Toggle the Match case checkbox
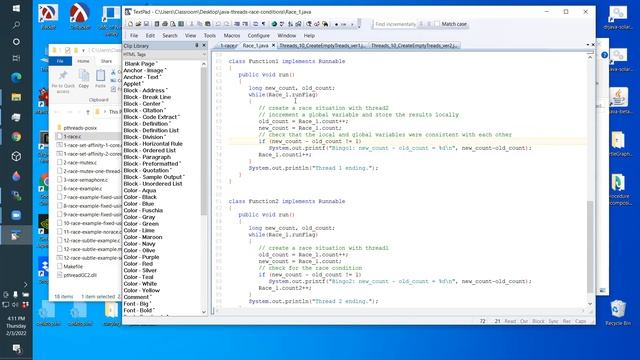Image resolution: width=640 pixels, height=360 pixels. 437,24
